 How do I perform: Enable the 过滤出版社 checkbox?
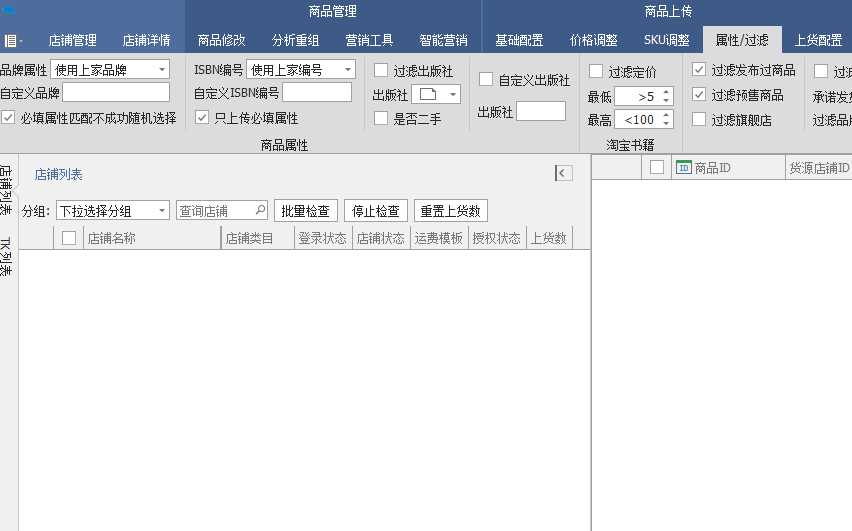(x=381, y=71)
